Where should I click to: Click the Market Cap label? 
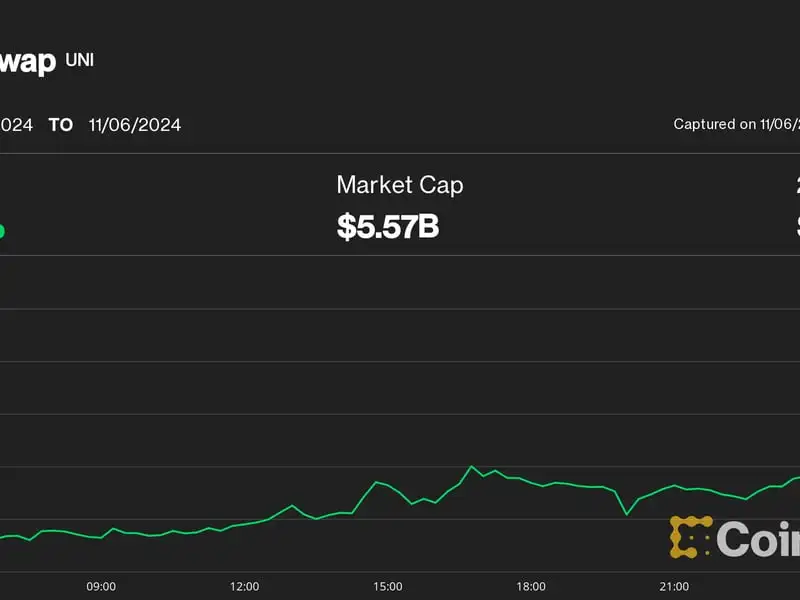(399, 185)
